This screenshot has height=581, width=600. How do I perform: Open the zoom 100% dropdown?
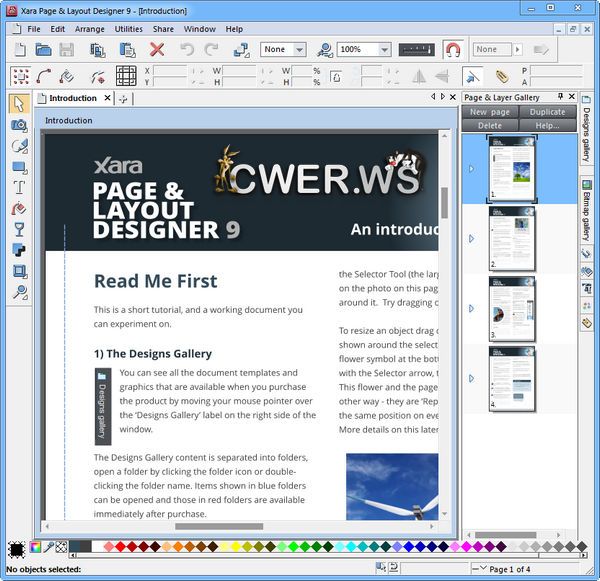[384, 49]
